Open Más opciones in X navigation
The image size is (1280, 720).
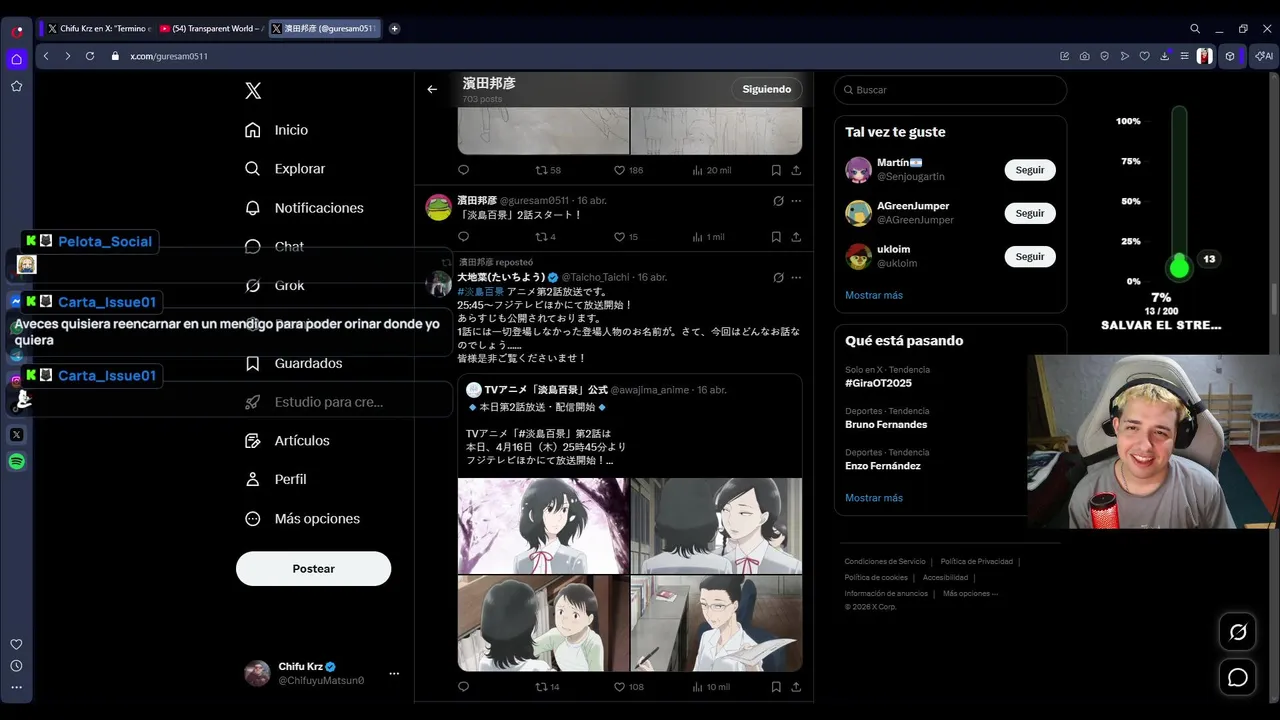[303, 519]
